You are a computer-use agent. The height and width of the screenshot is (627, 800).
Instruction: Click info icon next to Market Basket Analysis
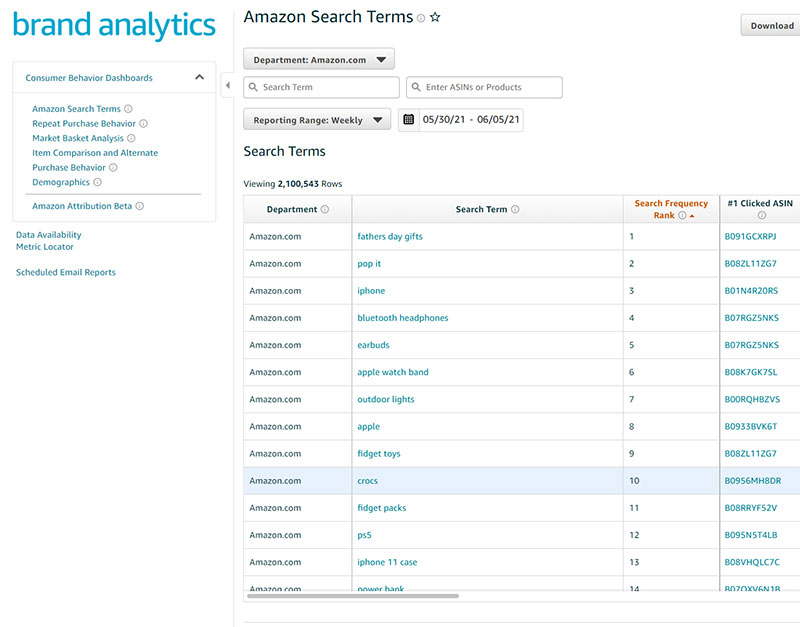[x=131, y=138]
